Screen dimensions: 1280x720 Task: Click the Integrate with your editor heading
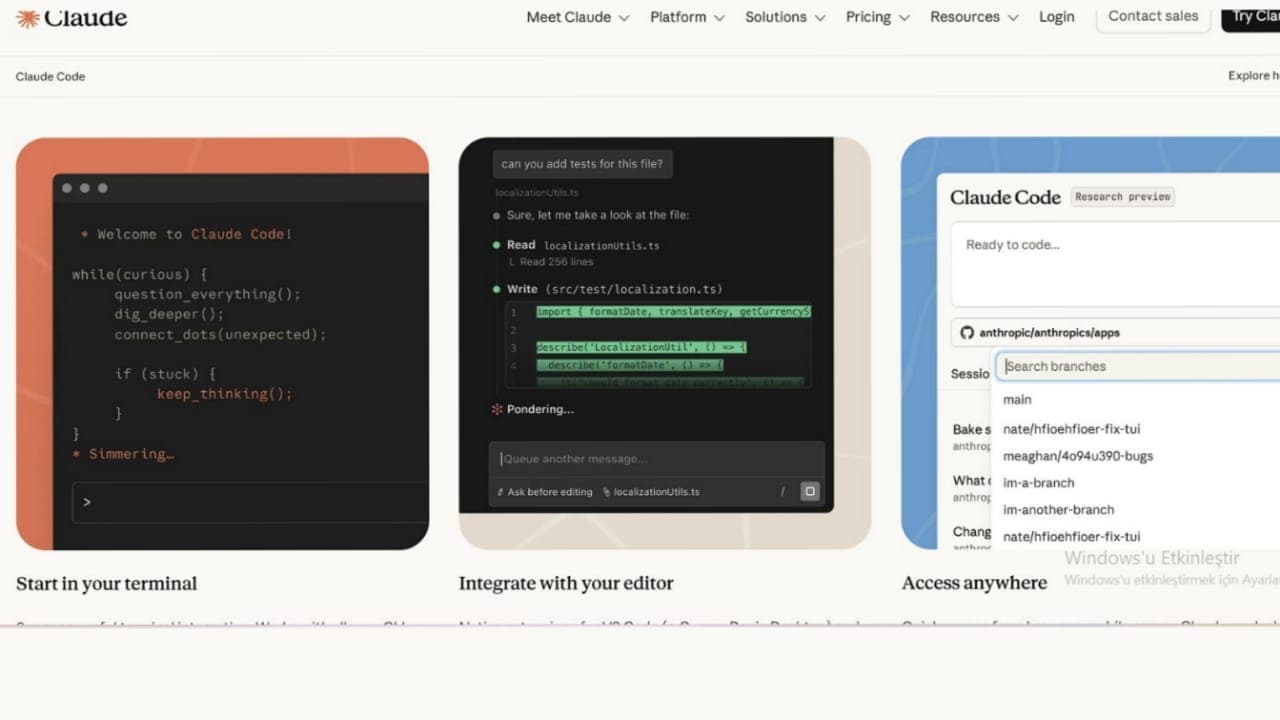coord(566,584)
